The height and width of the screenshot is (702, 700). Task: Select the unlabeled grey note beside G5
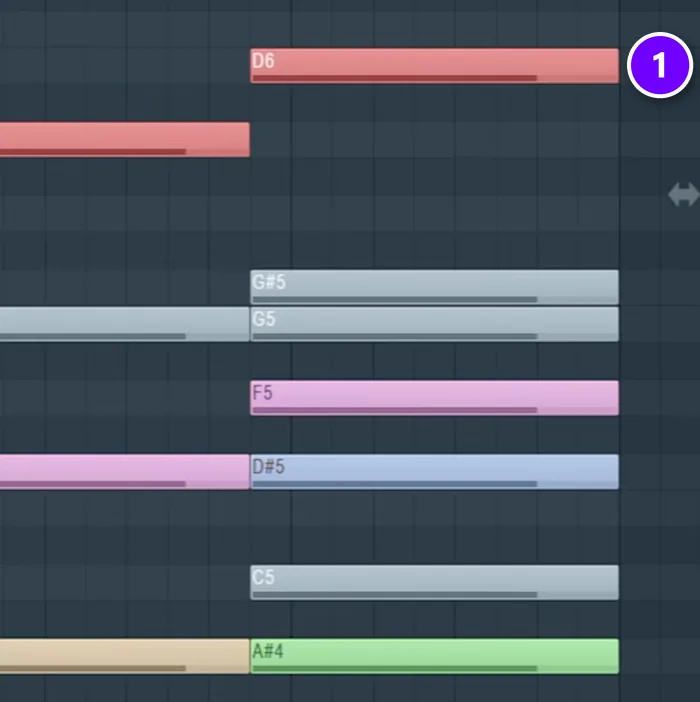pos(125,324)
